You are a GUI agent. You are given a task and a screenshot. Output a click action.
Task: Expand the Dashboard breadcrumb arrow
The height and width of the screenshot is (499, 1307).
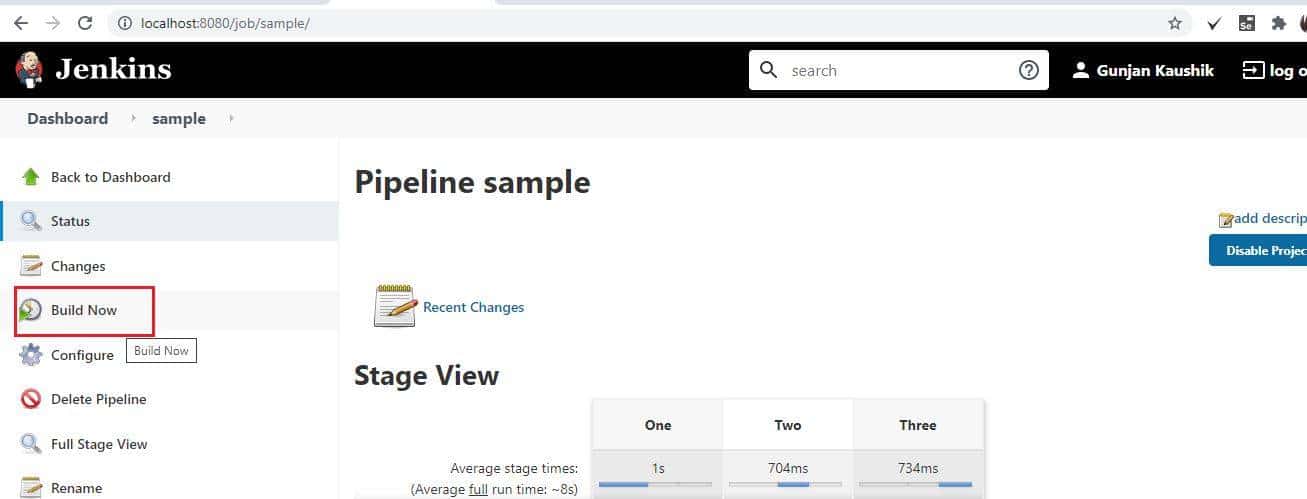click(x=131, y=118)
